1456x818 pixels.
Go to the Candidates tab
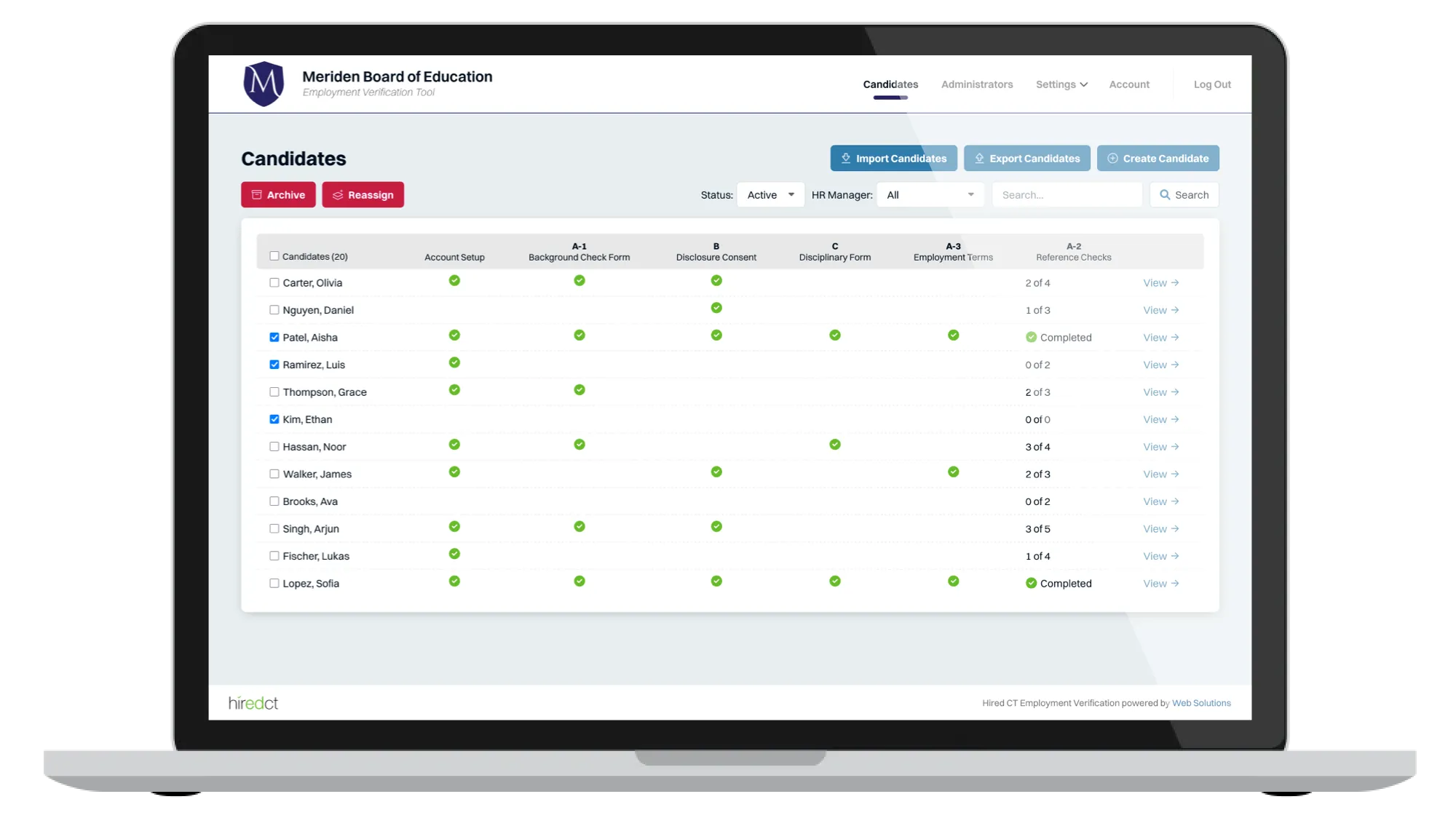890,84
